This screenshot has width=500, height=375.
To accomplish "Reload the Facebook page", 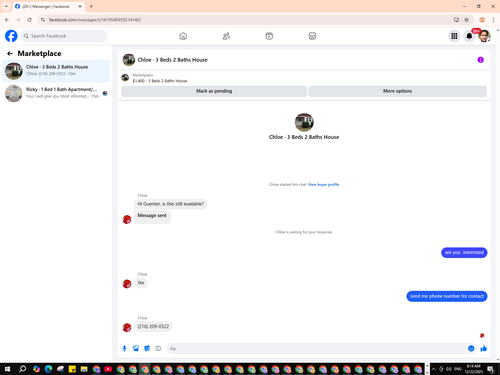I will click(29, 20).
